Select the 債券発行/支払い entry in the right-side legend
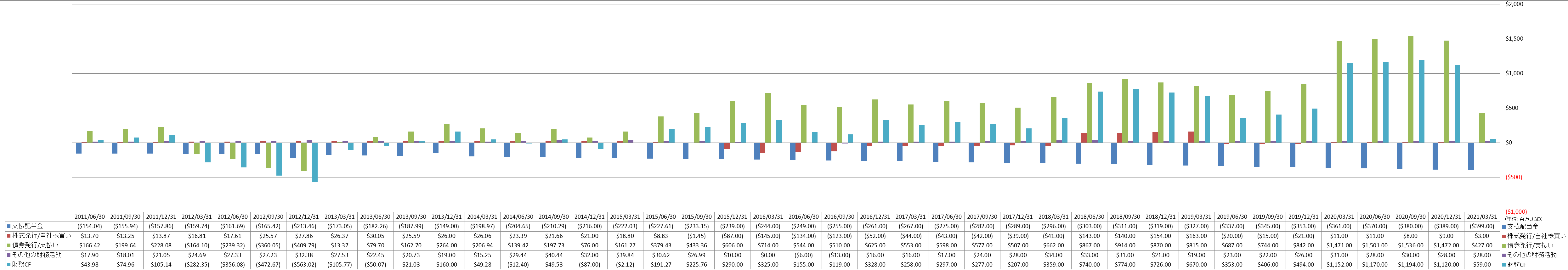This screenshot has height=270, width=1568. tap(1528, 246)
